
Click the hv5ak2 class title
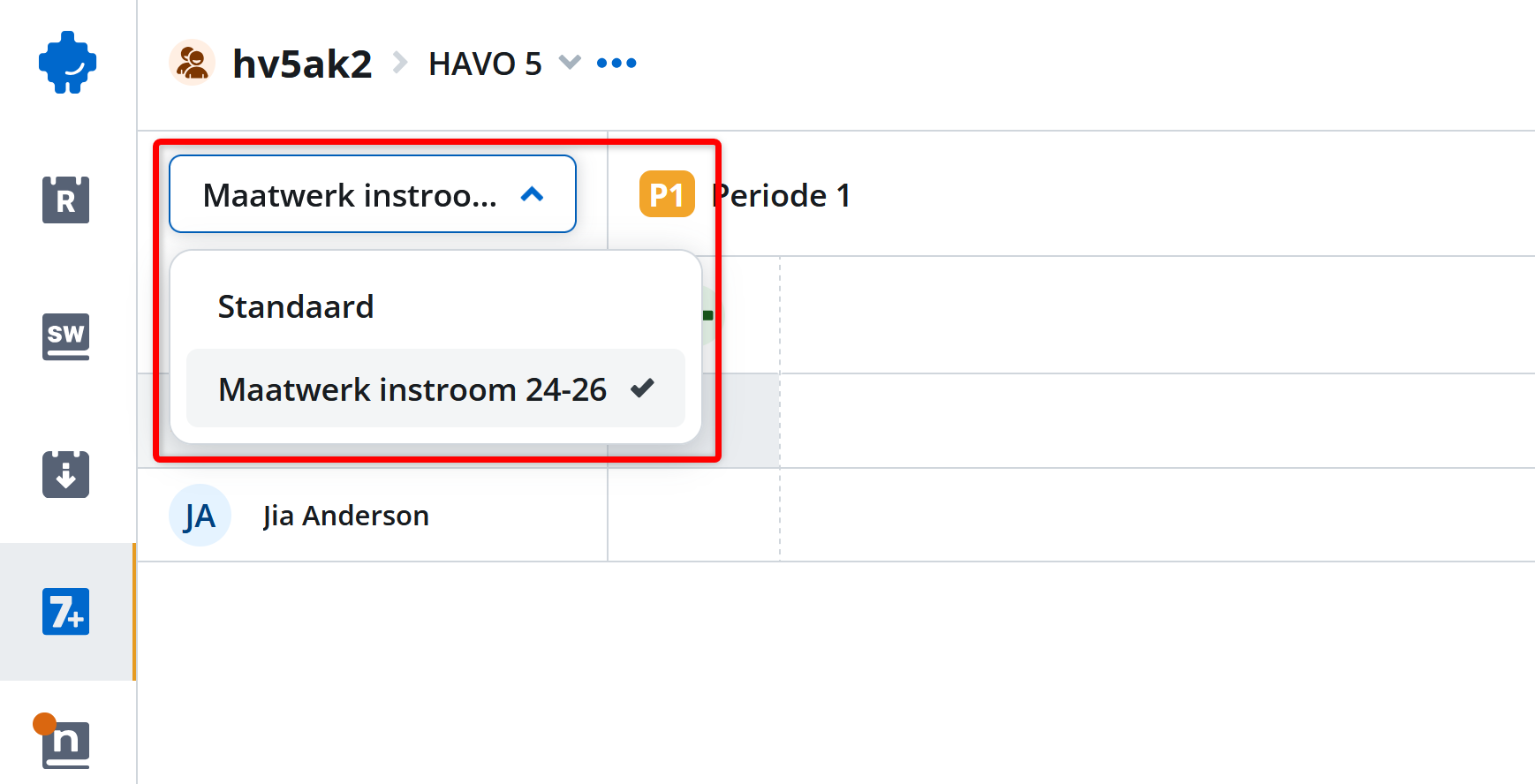[x=302, y=64]
